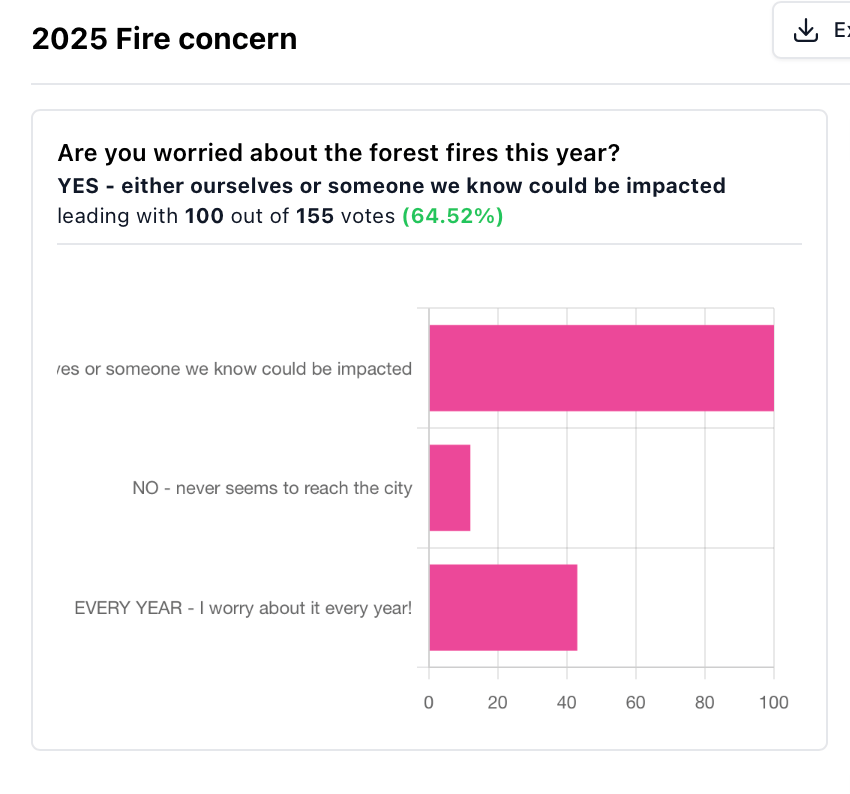This screenshot has width=850, height=794.
Task: Click the poll question about forest fires
Action: coord(338,153)
